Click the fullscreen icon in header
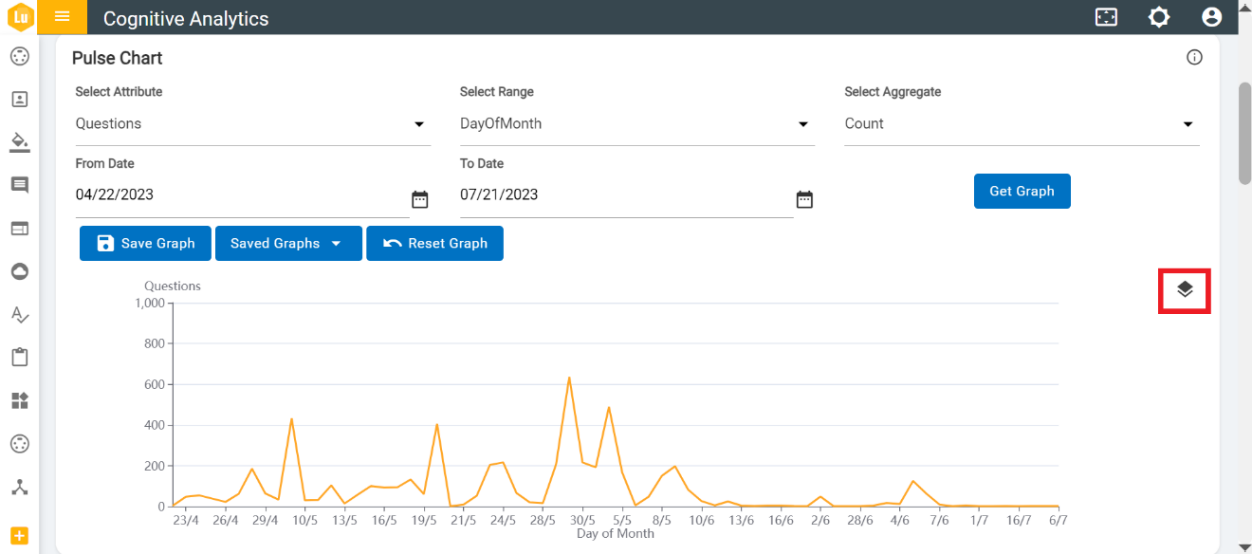 click(x=1106, y=17)
